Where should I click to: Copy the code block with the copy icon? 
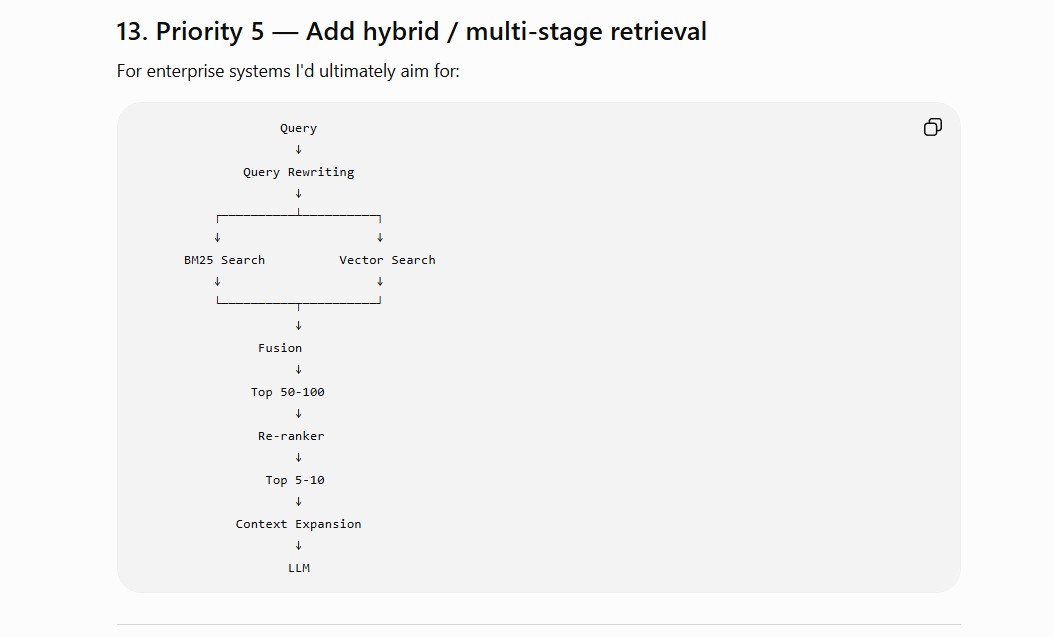(932, 127)
